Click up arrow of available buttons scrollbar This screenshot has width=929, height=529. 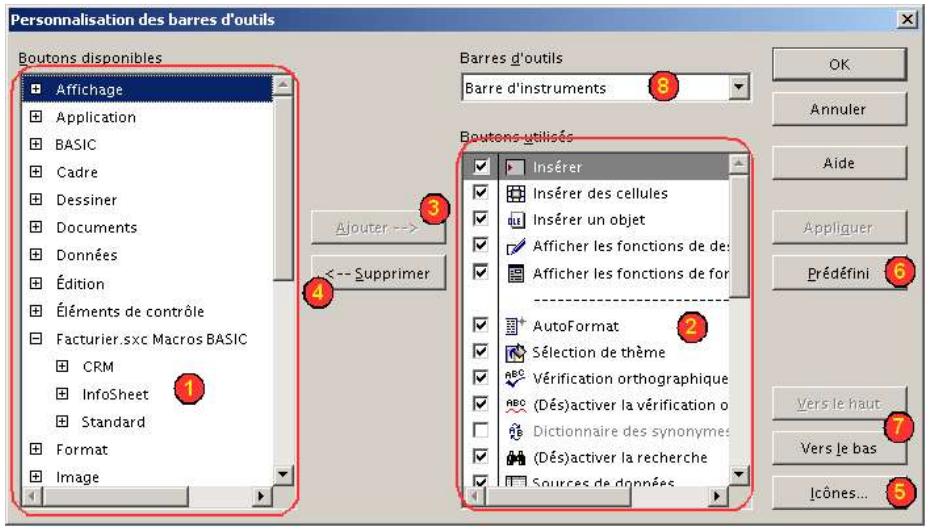283,85
